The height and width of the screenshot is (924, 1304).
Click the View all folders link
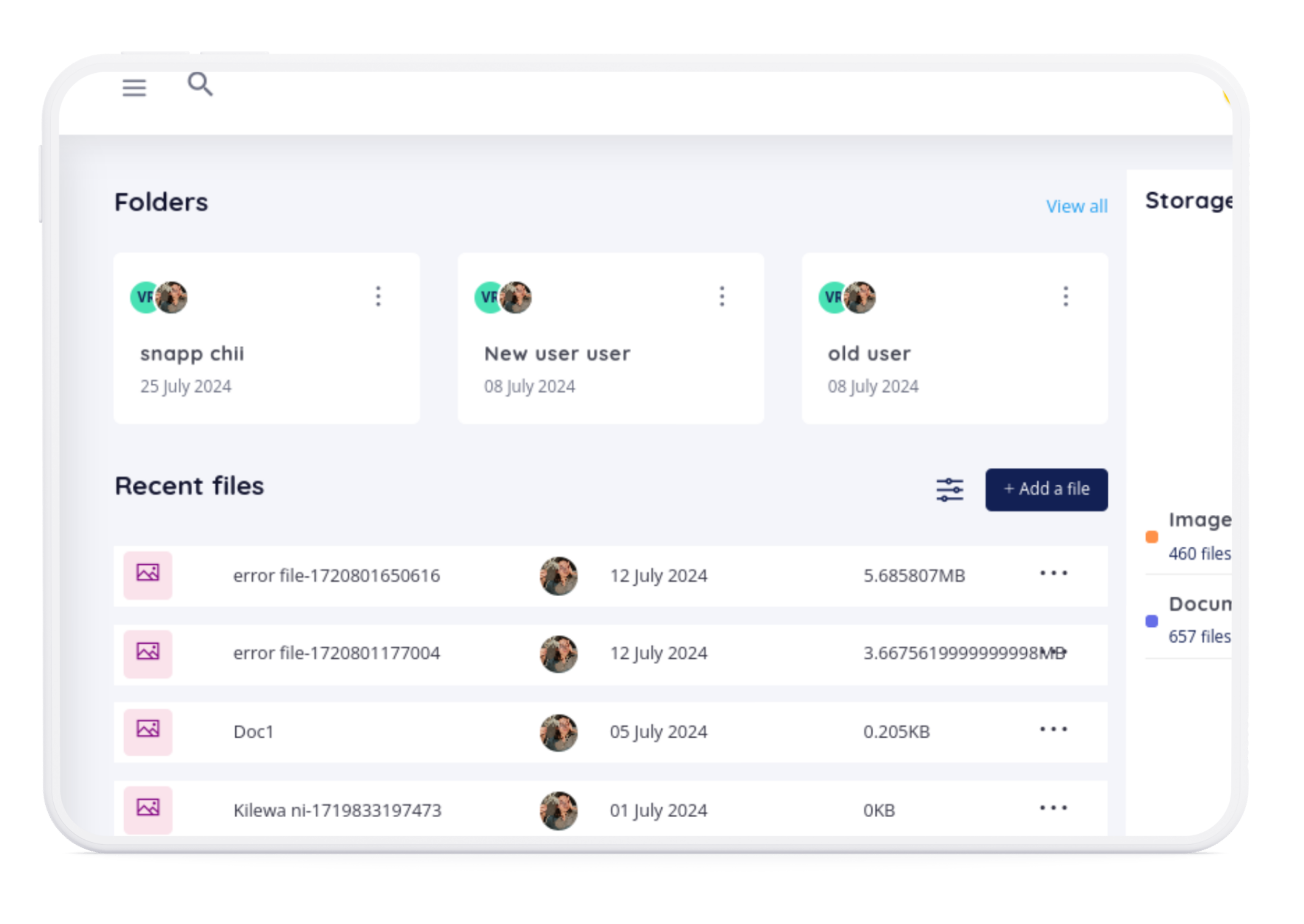tap(1076, 206)
